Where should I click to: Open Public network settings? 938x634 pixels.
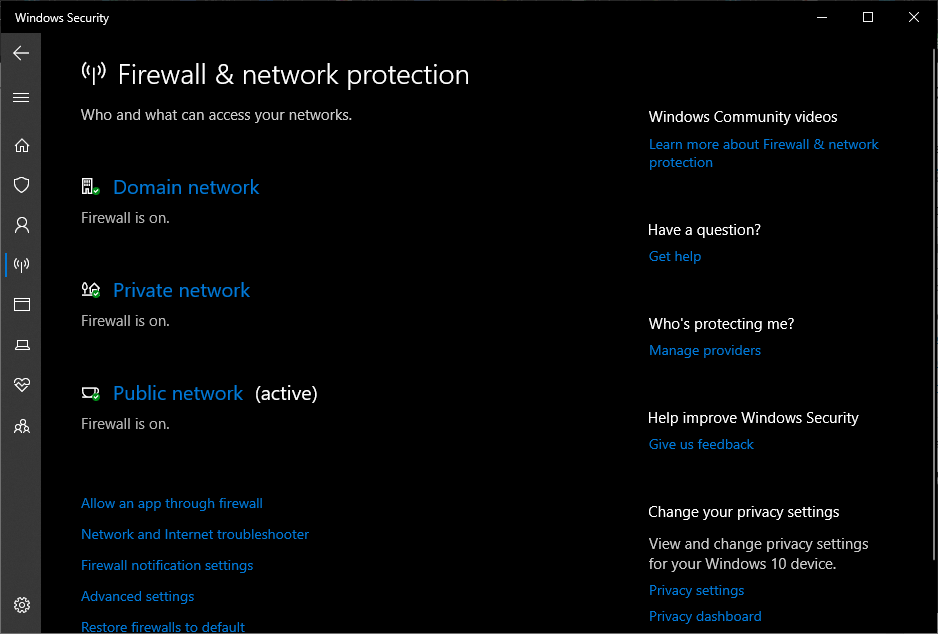pos(178,393)
